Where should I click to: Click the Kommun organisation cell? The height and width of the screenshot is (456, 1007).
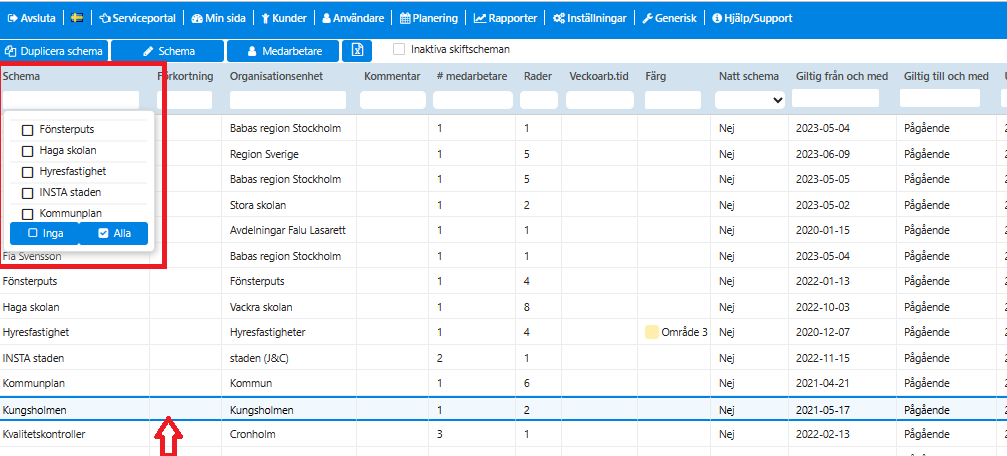click(251, 383)
